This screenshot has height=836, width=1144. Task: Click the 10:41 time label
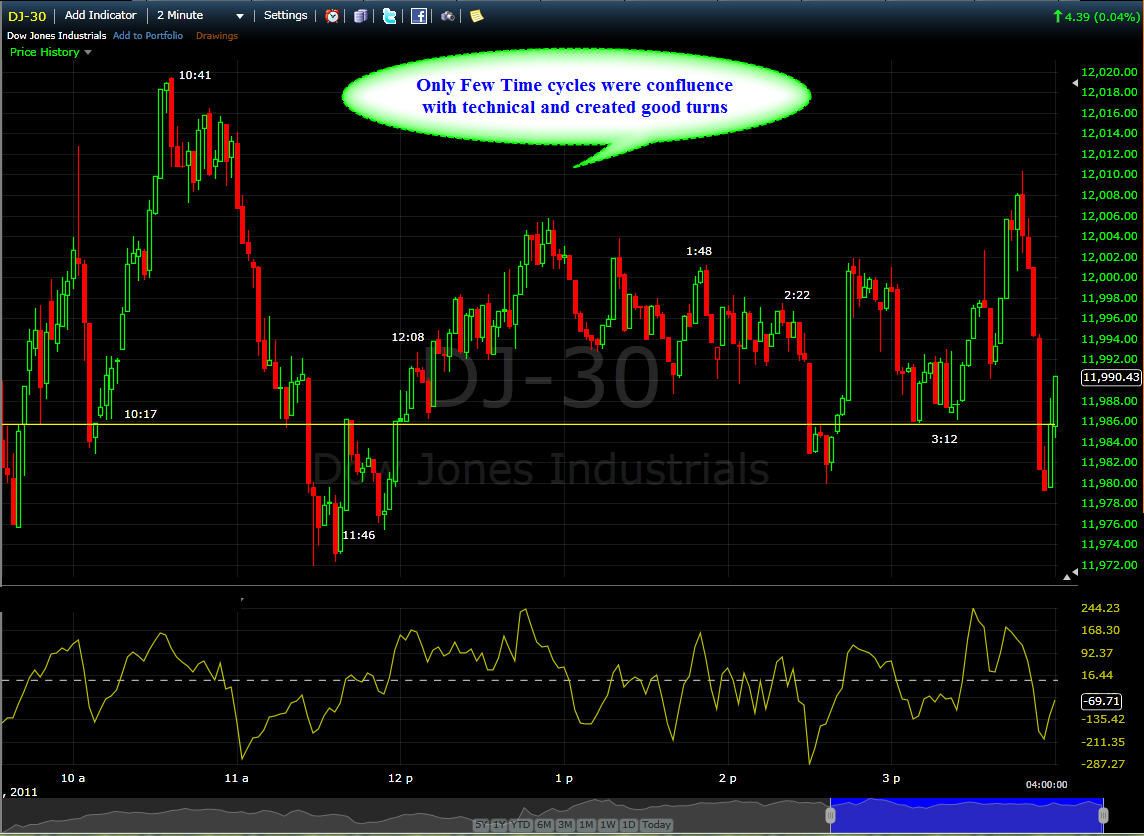[x=195, y=75]
